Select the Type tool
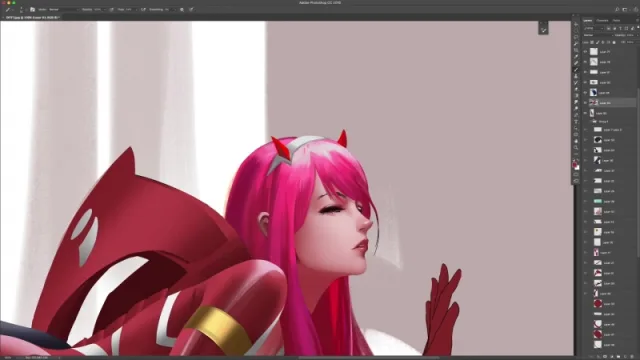The image size is (640, 360). tap(576, 122)
